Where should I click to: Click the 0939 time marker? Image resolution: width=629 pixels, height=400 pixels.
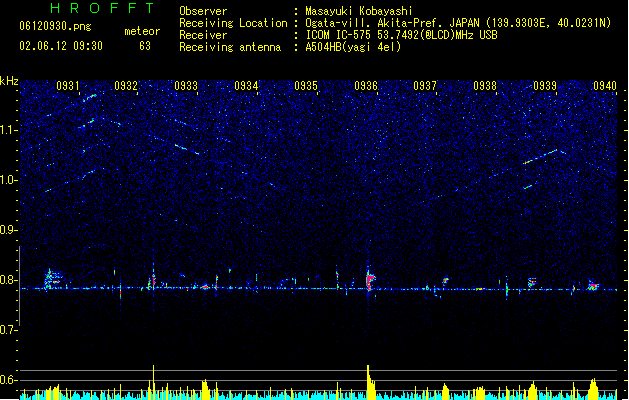point(545,86)
